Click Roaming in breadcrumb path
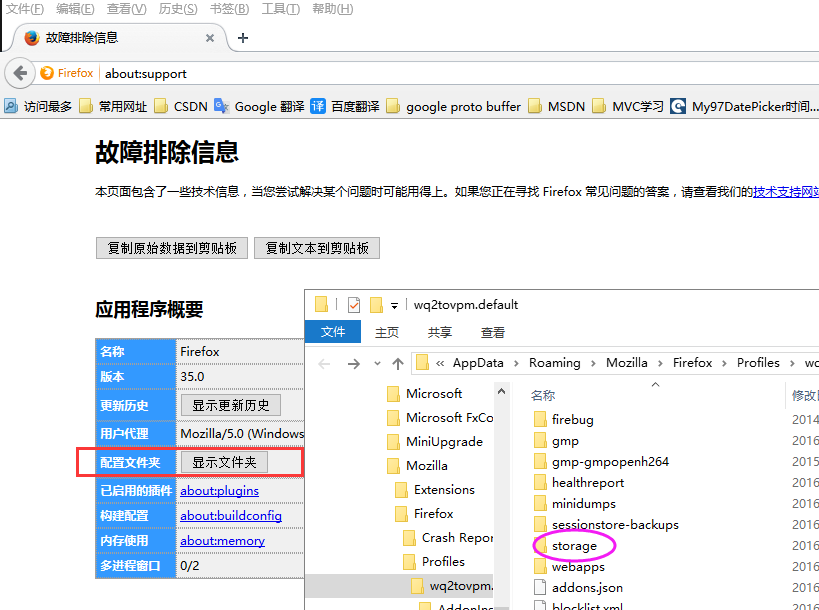Screen dimensions: 819x610 click(555, 363)
